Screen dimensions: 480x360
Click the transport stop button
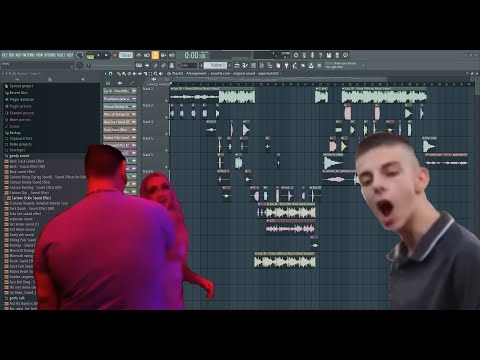pos(106,55)
